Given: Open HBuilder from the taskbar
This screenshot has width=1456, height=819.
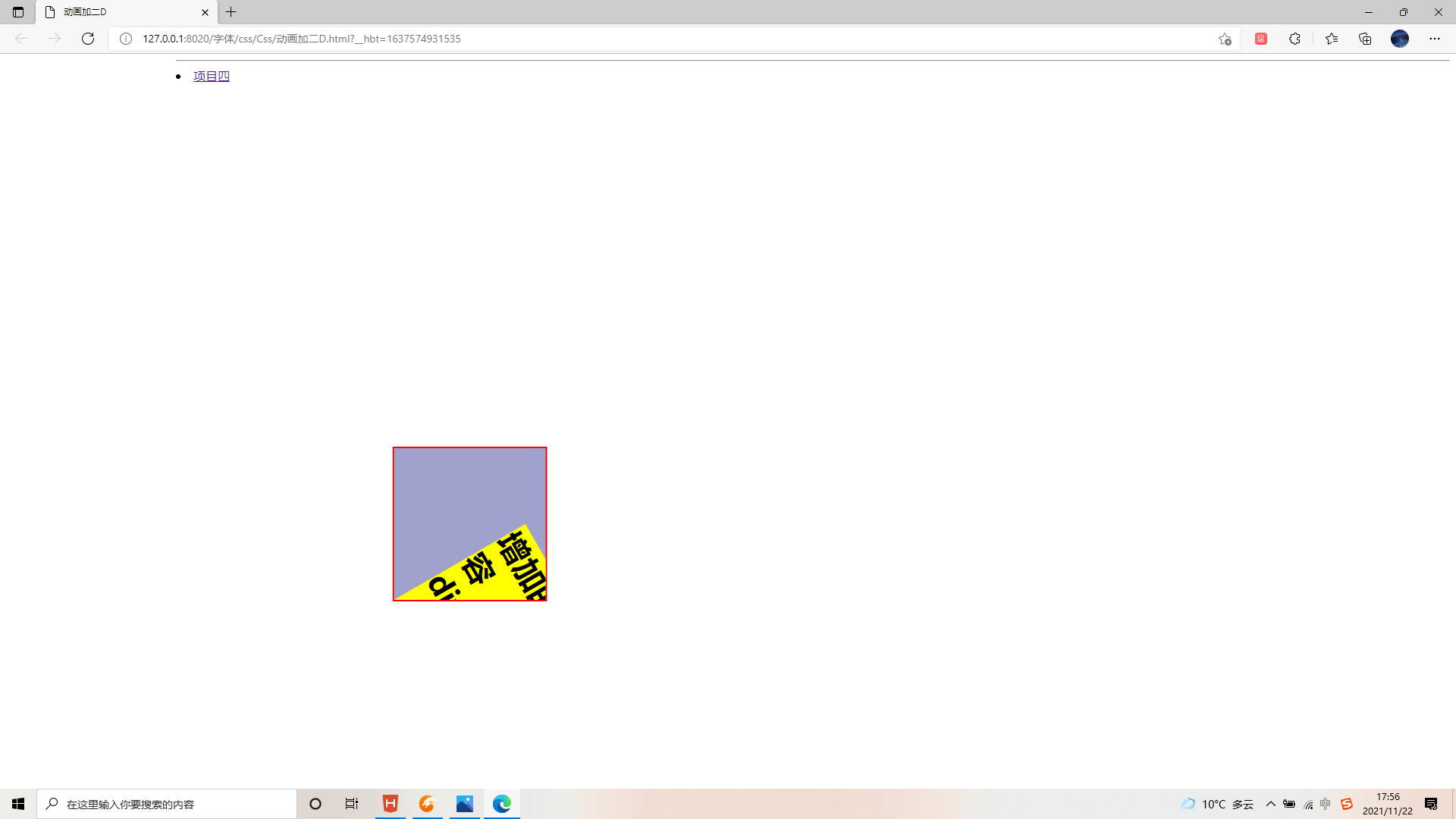Looking at the screenshot, I should click(x=391, y=804).
